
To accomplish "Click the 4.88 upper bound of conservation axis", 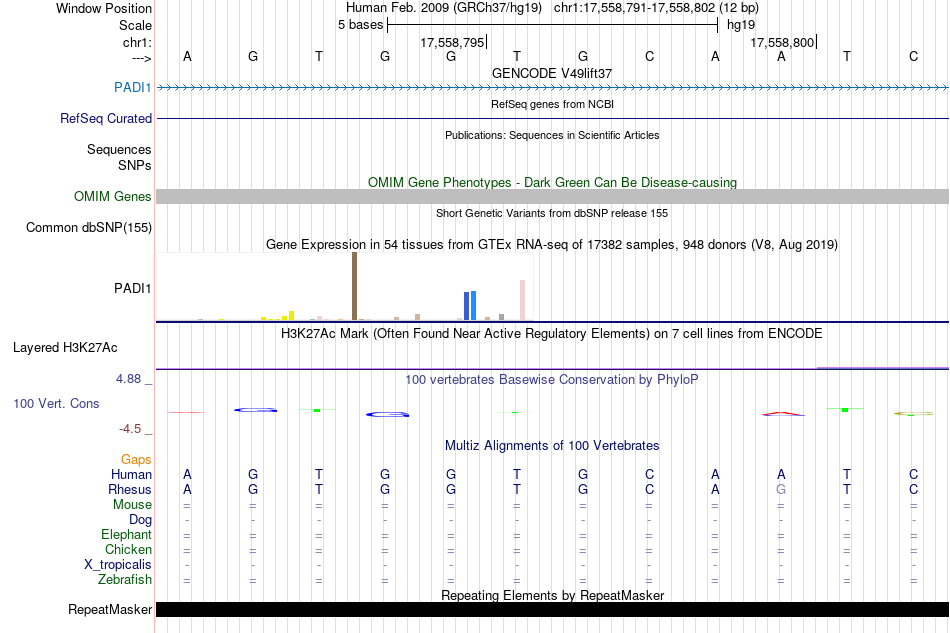I will point(128,379).
